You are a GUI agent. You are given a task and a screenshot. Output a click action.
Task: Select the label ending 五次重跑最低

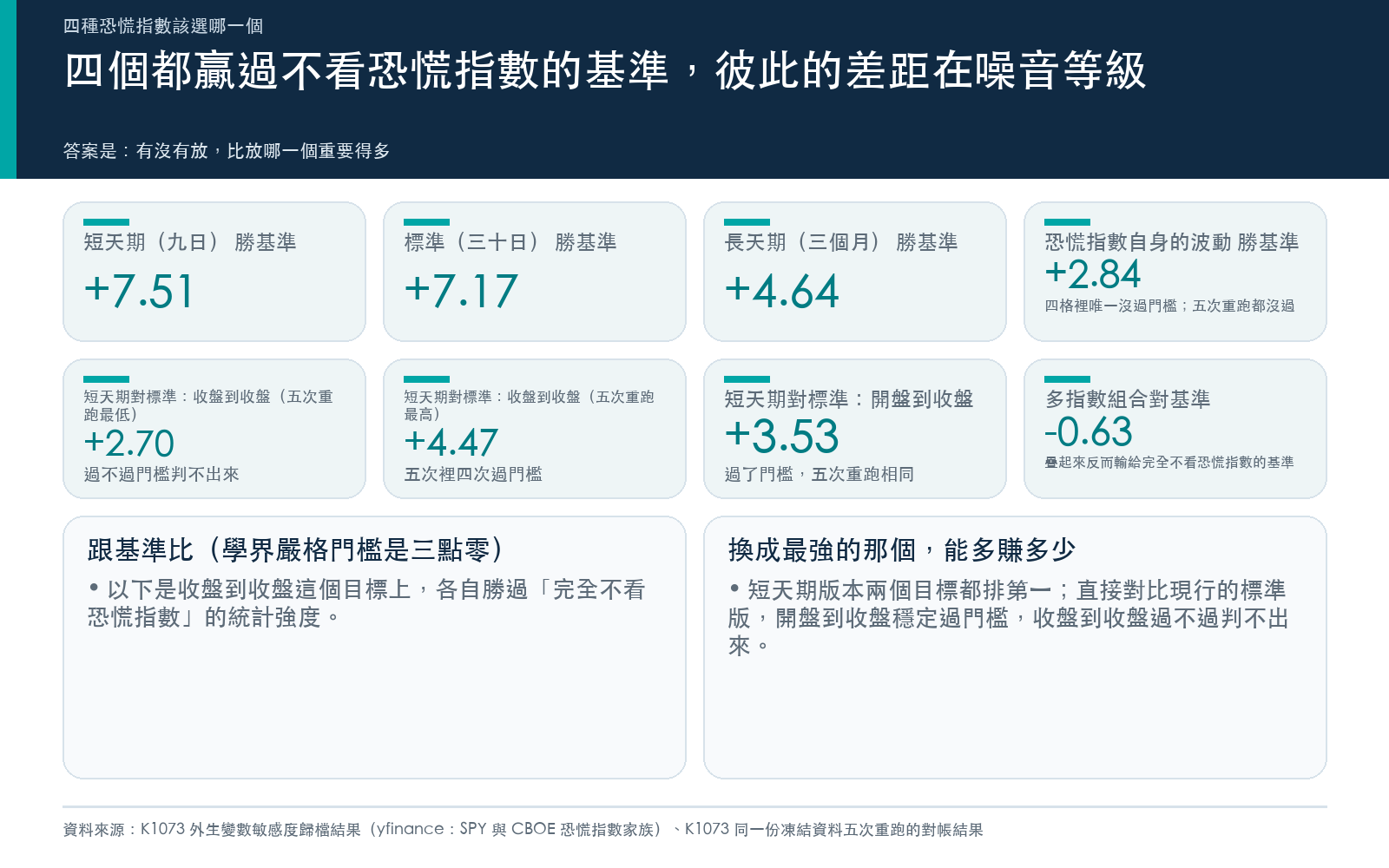tap(208, 405)
